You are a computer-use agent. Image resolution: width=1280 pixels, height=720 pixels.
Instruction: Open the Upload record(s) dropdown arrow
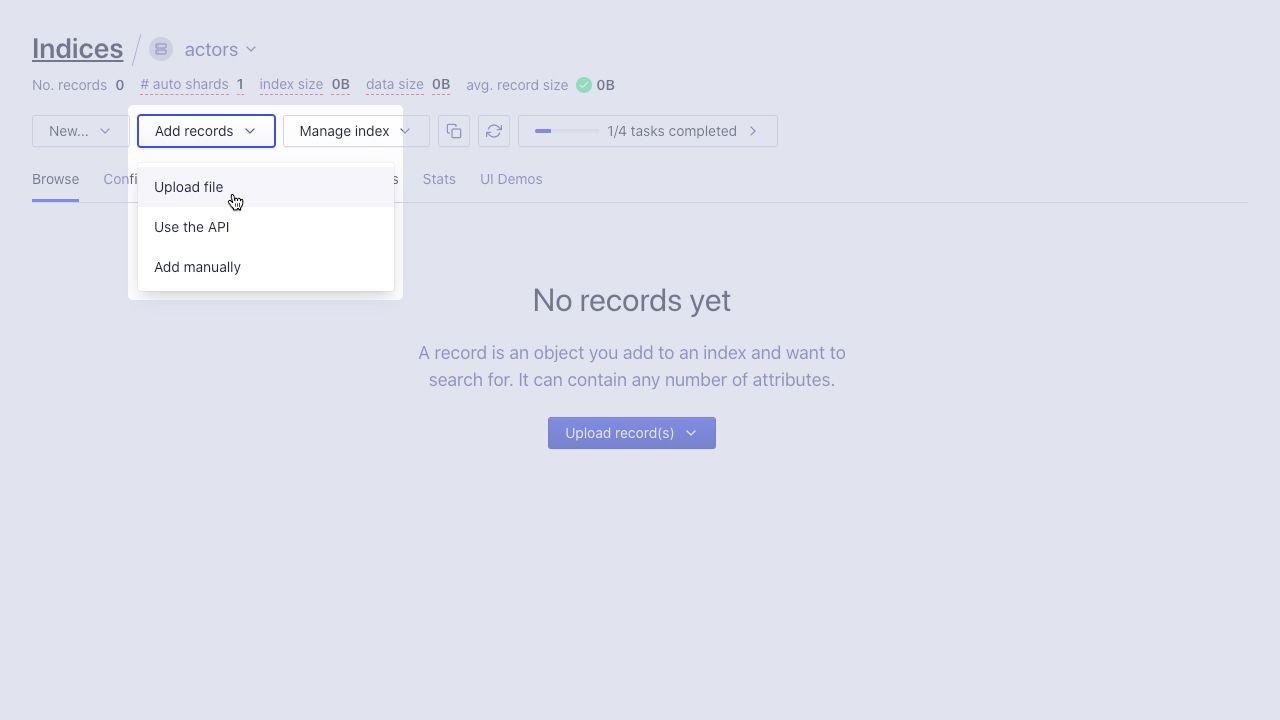[691, 433]
